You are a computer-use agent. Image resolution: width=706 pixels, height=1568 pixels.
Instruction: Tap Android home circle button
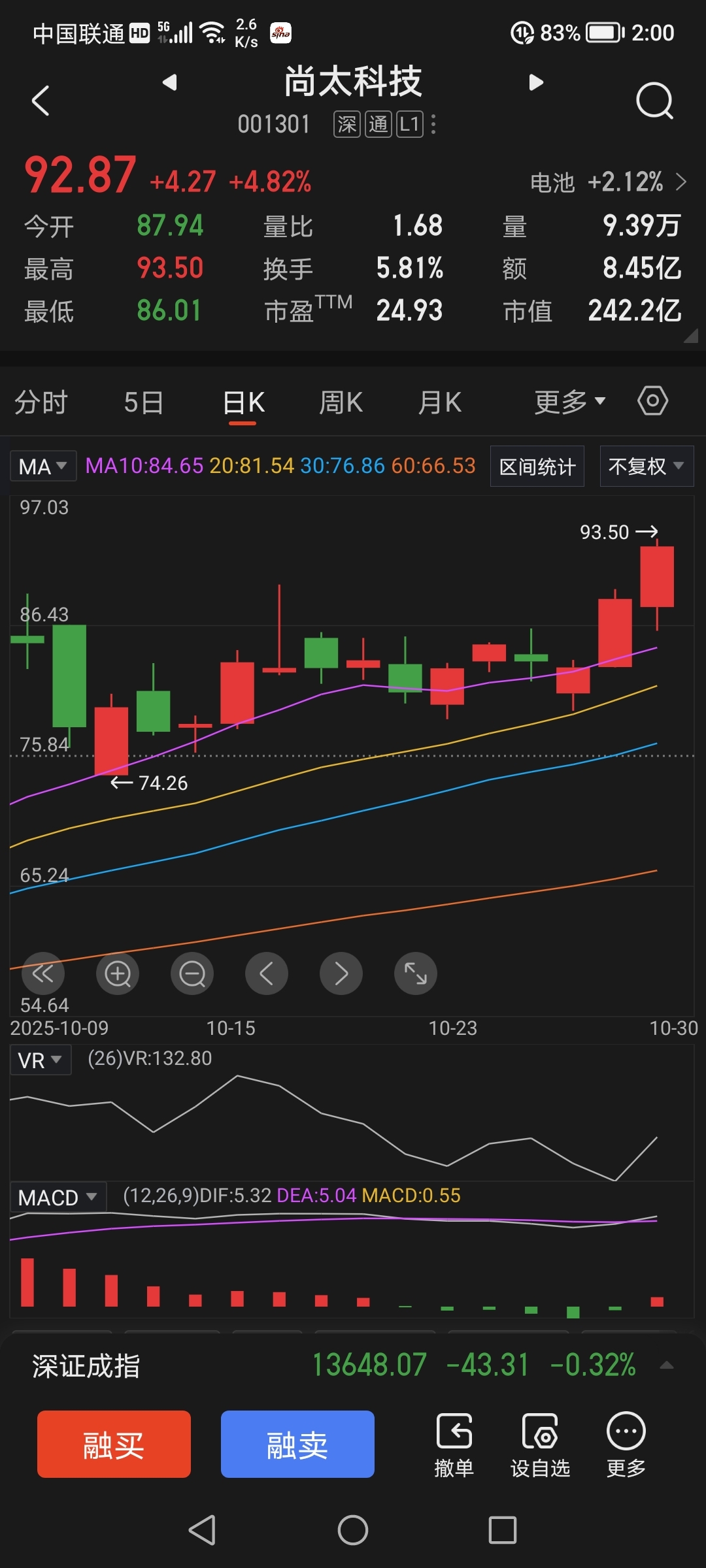[353, 1530]
